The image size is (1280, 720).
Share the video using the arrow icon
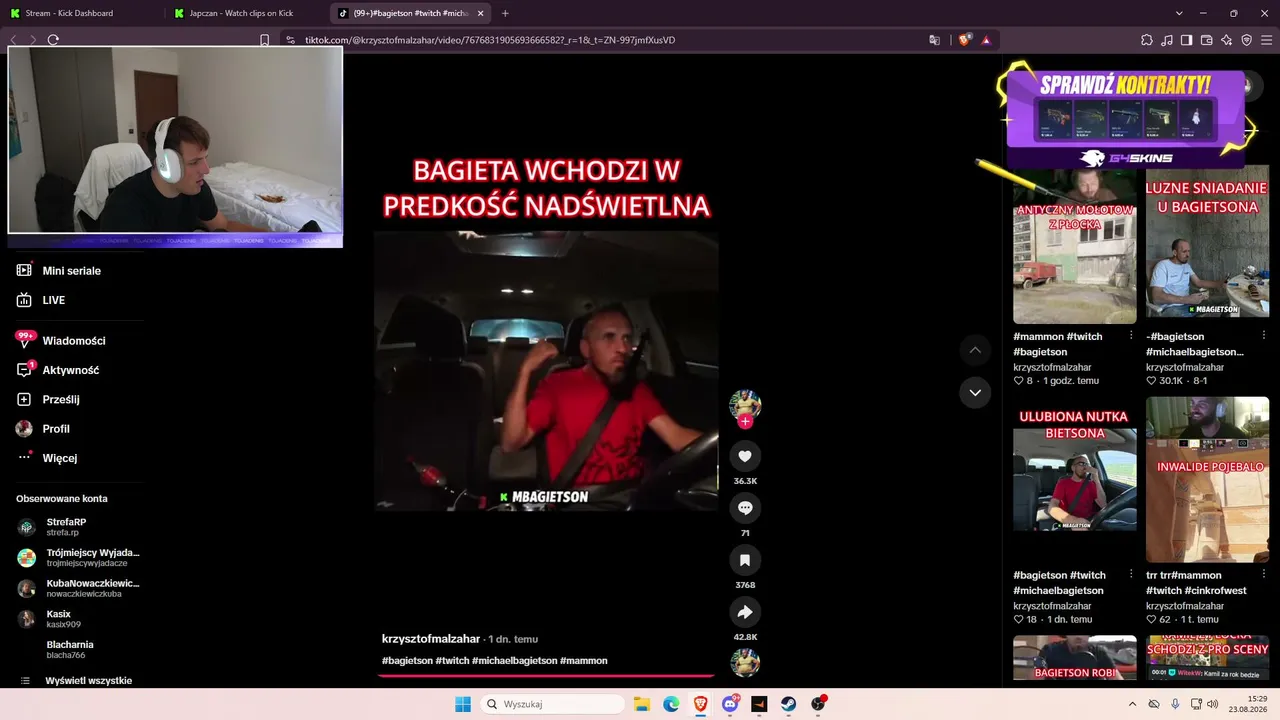click(745, 612)
